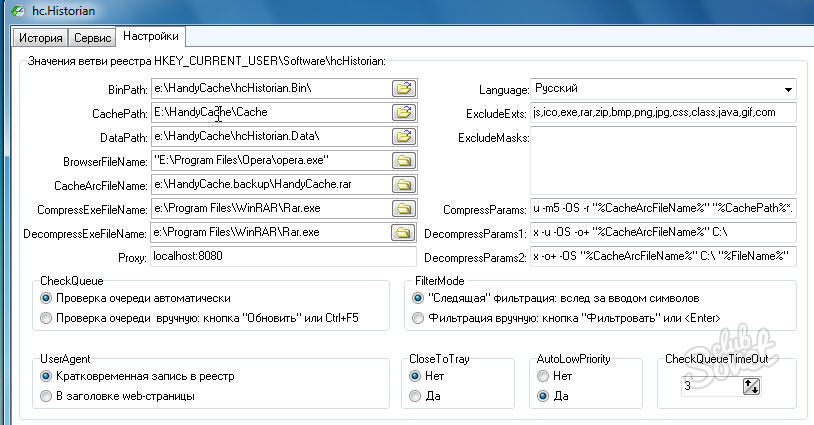Image resolution: width=814 pixels, height=425 pixels.
Task: Set AutoLowPriority to "Нет"
Action: click(x=543, y=376)
